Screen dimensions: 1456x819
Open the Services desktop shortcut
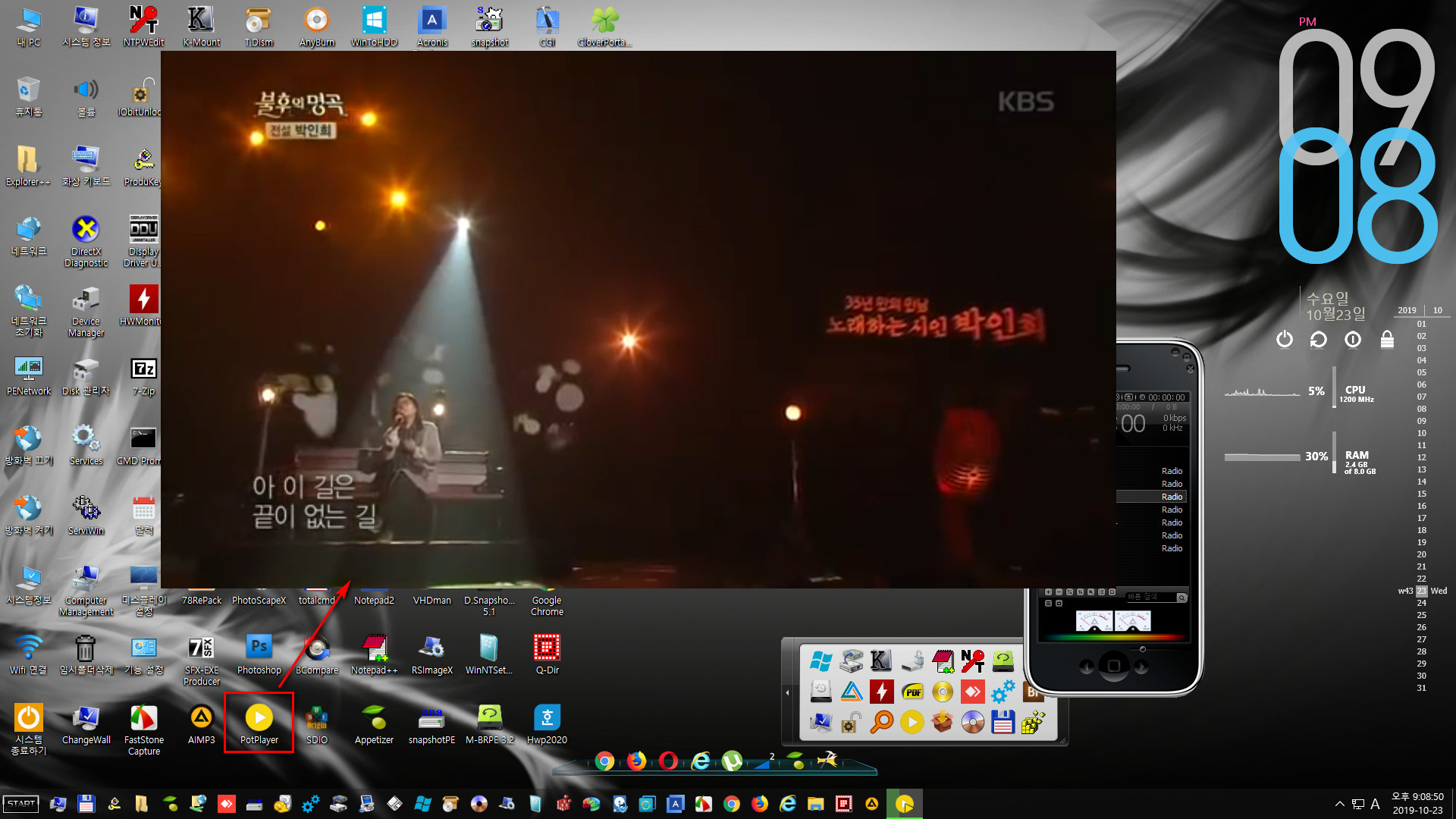pyautogui.click(x=86, y=445)
